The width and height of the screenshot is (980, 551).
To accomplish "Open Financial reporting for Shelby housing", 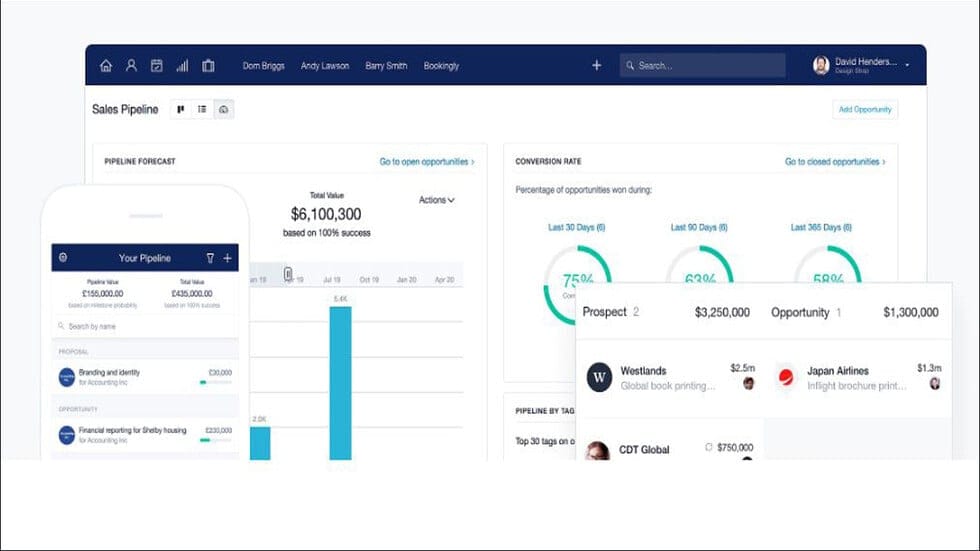I will point(145,435).
